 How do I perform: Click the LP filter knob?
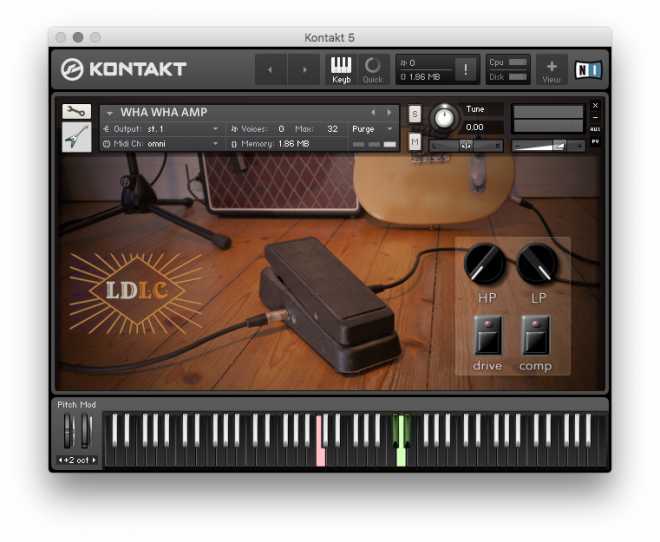pyautogui.click(x=538, y=264)
